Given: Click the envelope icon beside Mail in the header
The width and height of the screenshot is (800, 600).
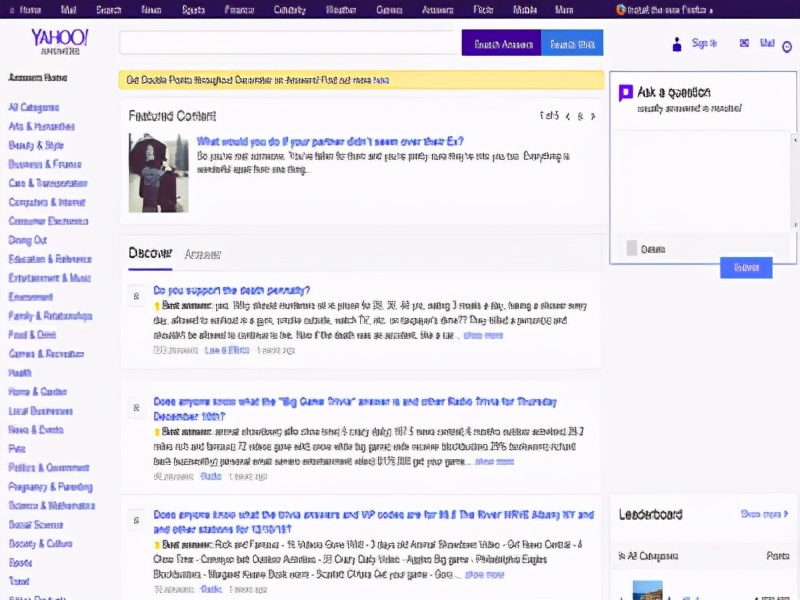Looking at the screenshot, I should tap(744, 43).
